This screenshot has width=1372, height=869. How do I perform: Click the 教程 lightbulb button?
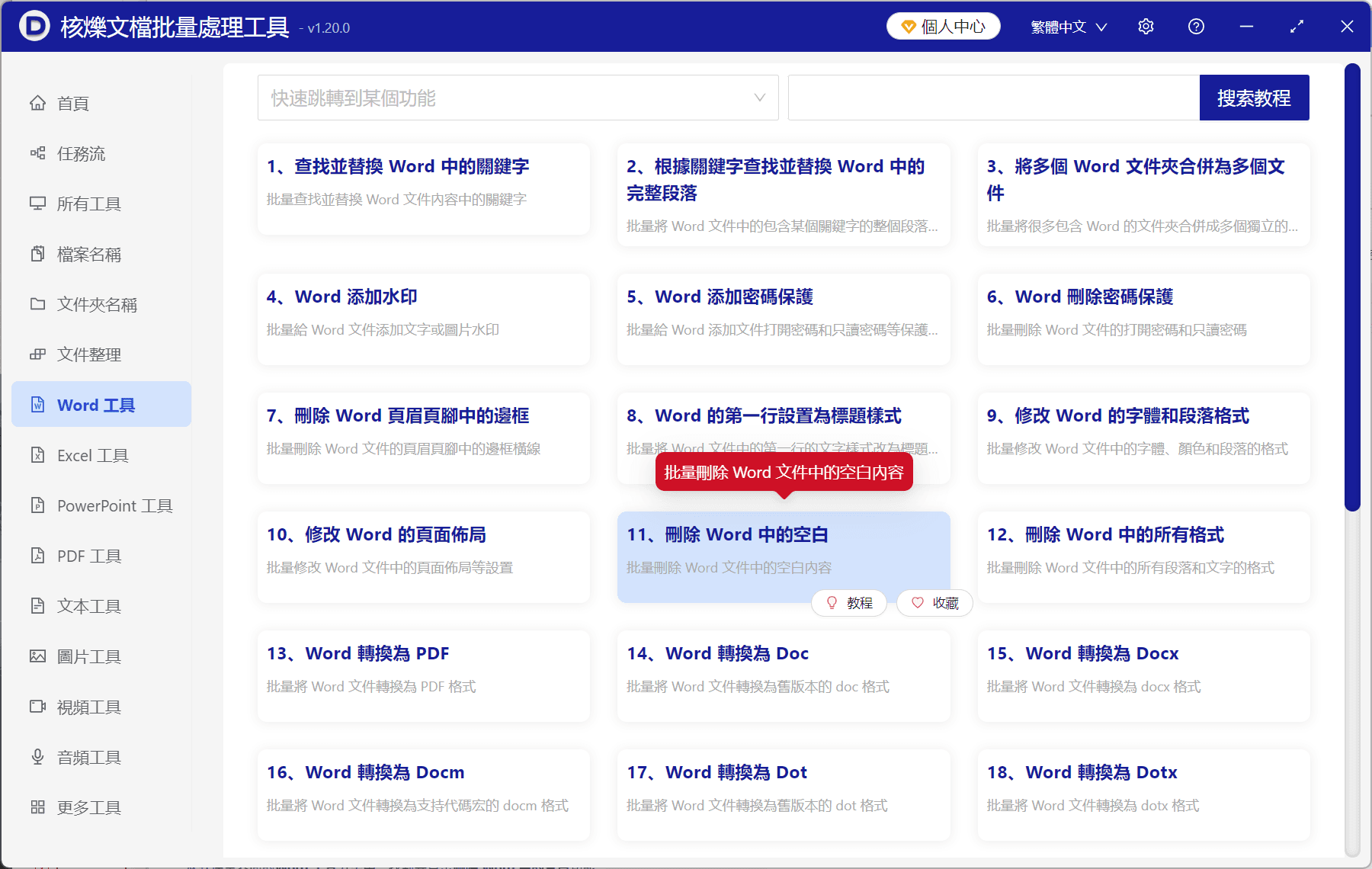click(849, 603)
